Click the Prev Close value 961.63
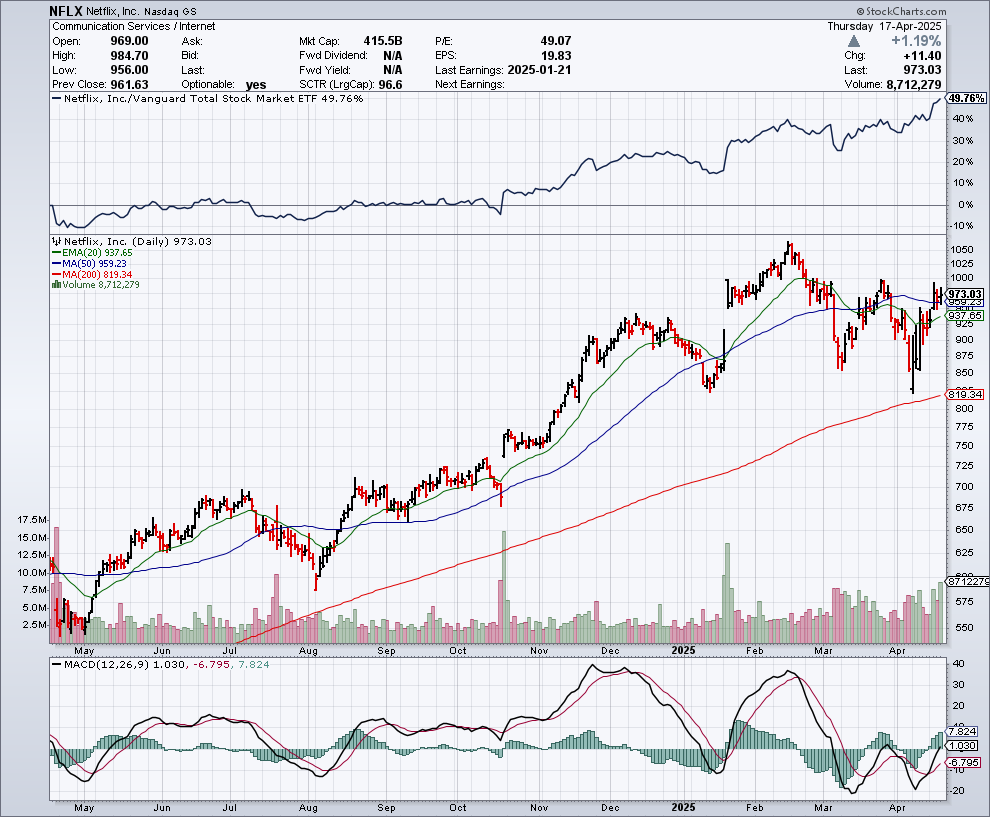This screenshot has width=990, height=817. tap(129, 85)
